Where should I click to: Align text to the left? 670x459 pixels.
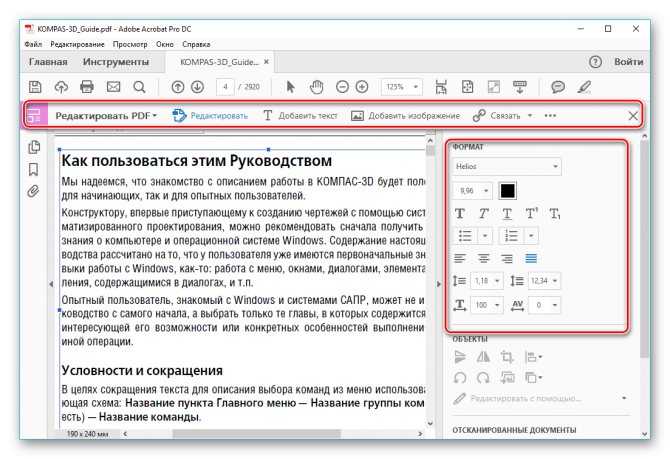coord(460,258)
